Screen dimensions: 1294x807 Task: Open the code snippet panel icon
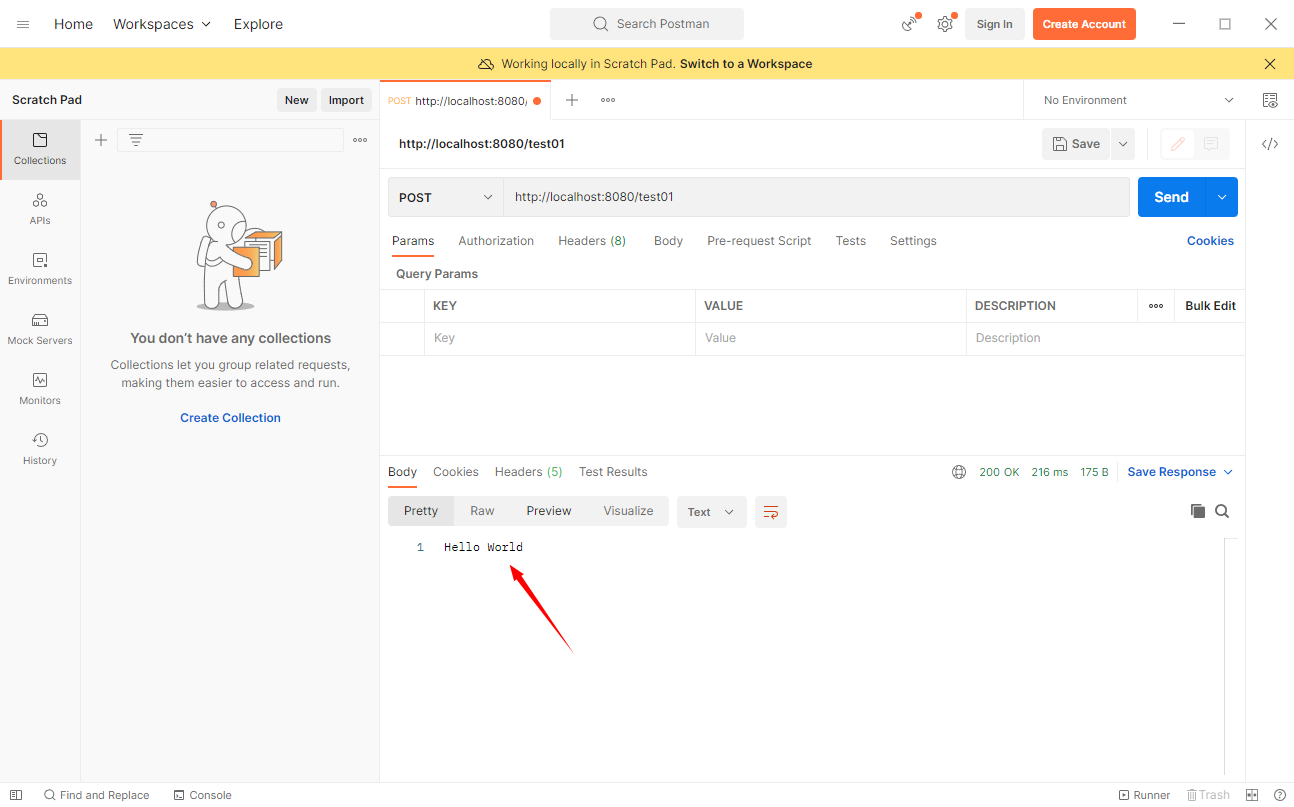click(x=1270, y=144)
